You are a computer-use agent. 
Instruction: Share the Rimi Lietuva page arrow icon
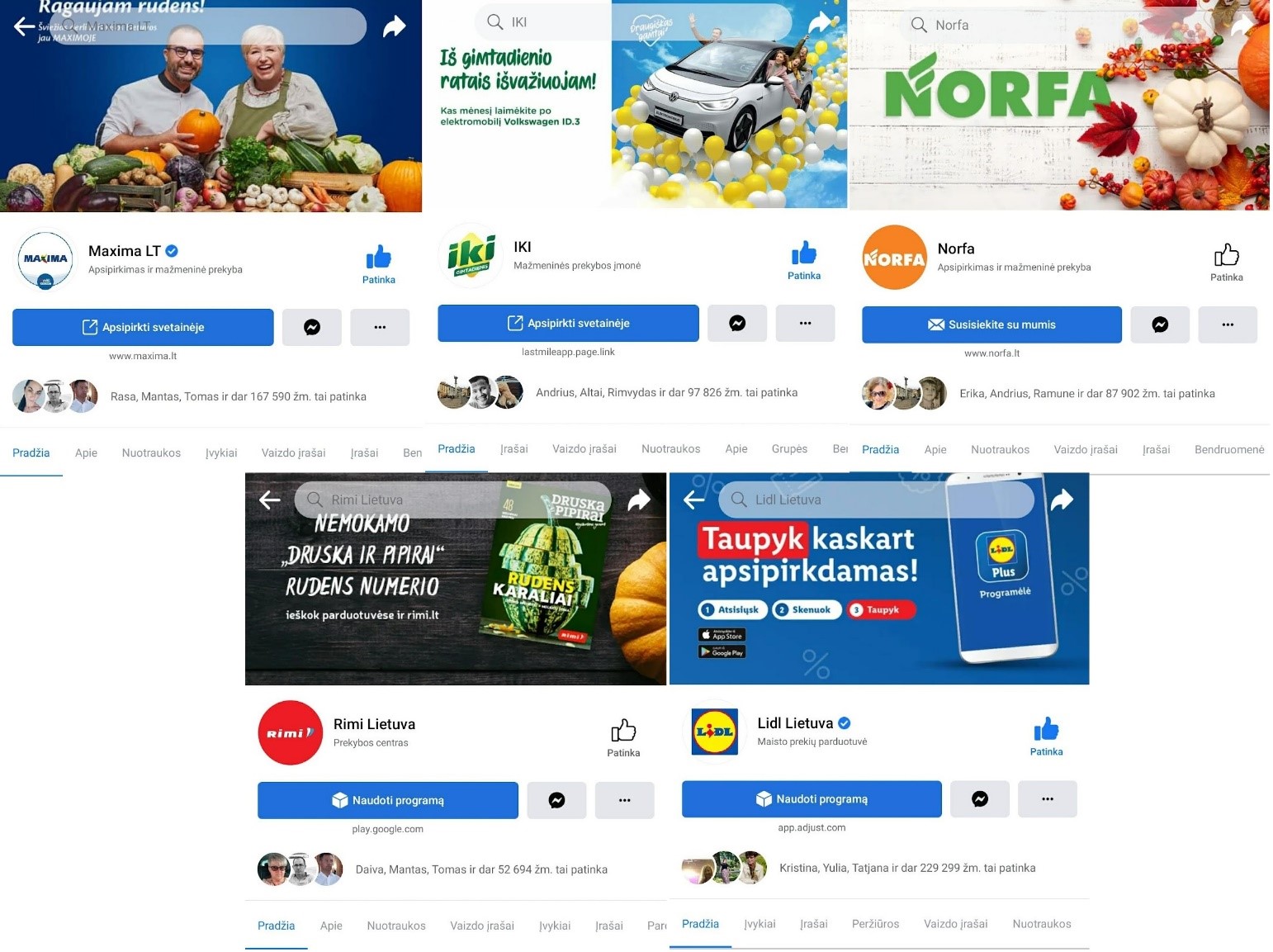coord(639,500)
